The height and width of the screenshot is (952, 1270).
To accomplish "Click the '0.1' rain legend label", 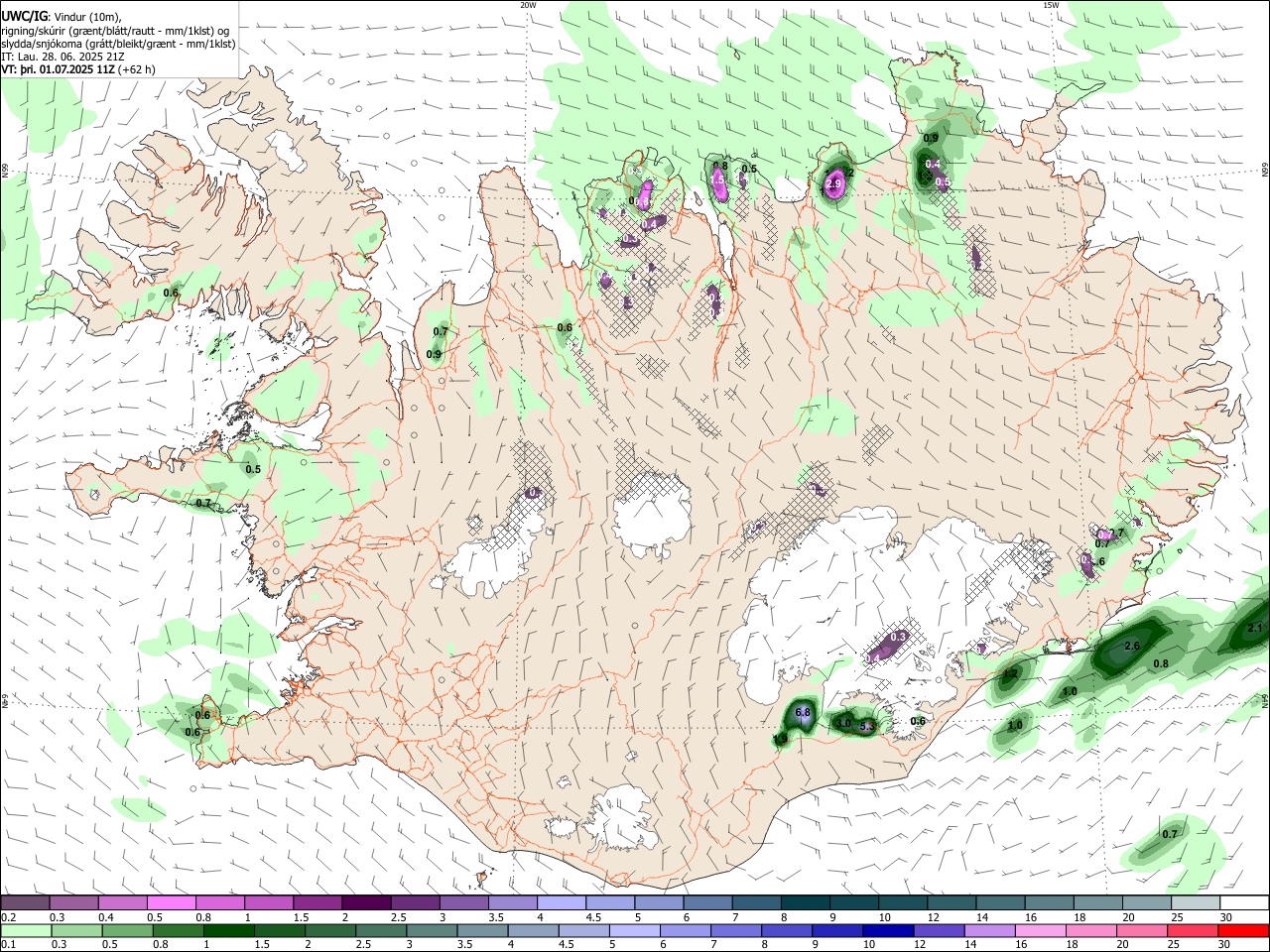I will [8, 945].
